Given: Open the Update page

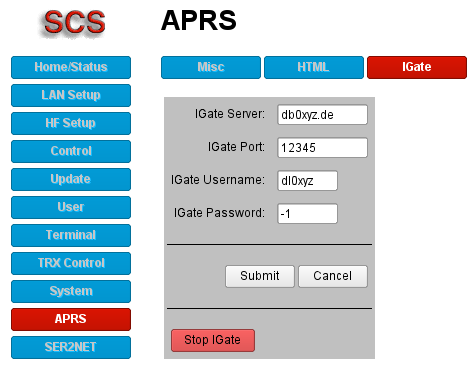Looking at the screenshot, I should click(x=71, y=179).
